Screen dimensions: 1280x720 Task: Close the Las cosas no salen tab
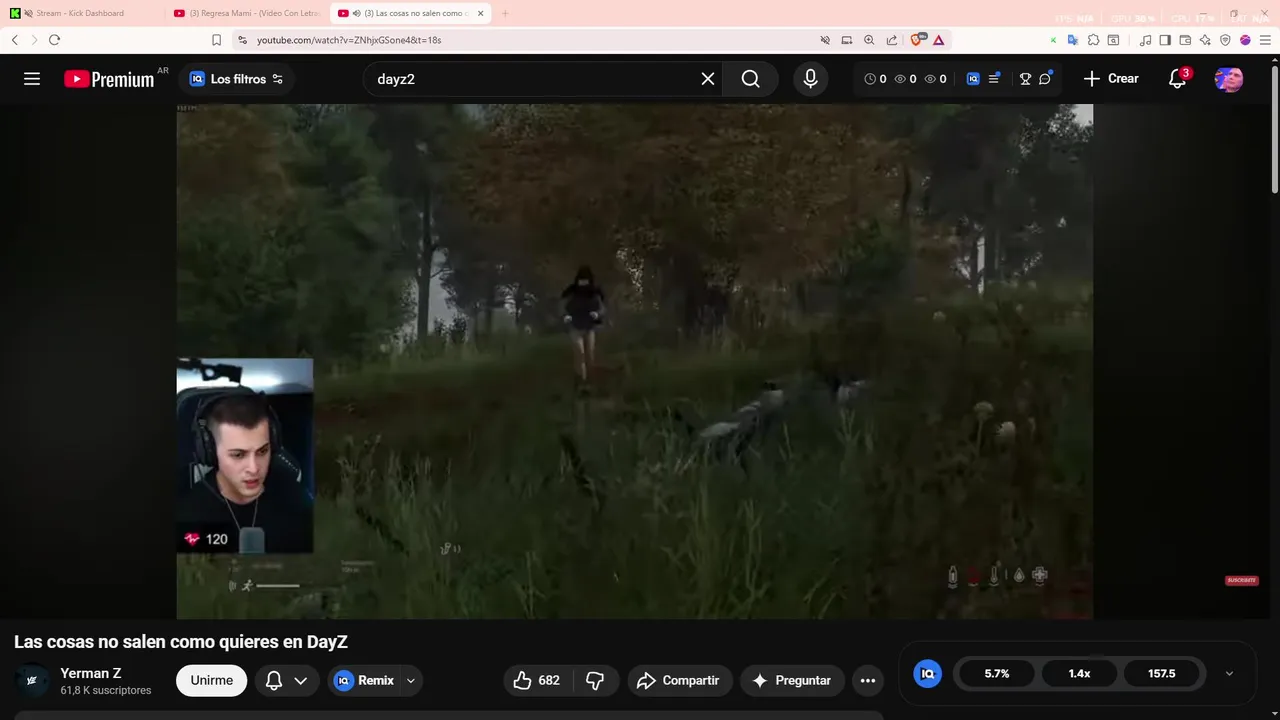(x=481, y=13)
